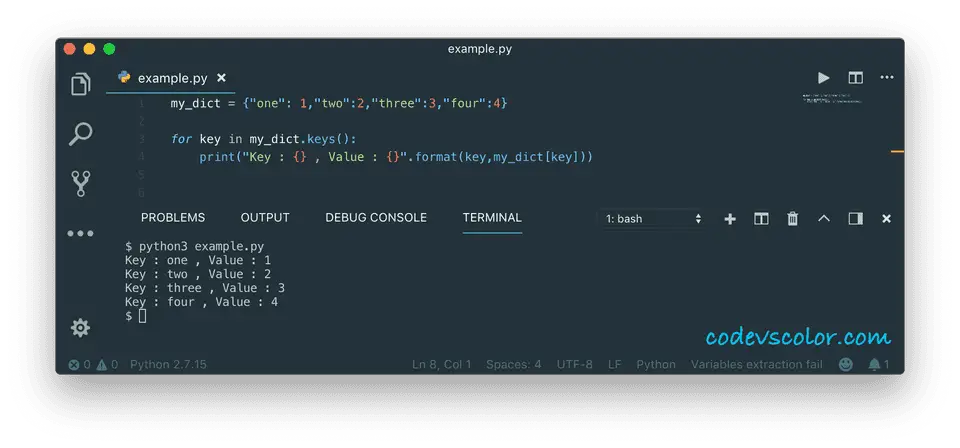The height and width of the screenshot is (448, 960).
Task: Click Ln 8, Col 1 status item
Action: click(442, 365)
